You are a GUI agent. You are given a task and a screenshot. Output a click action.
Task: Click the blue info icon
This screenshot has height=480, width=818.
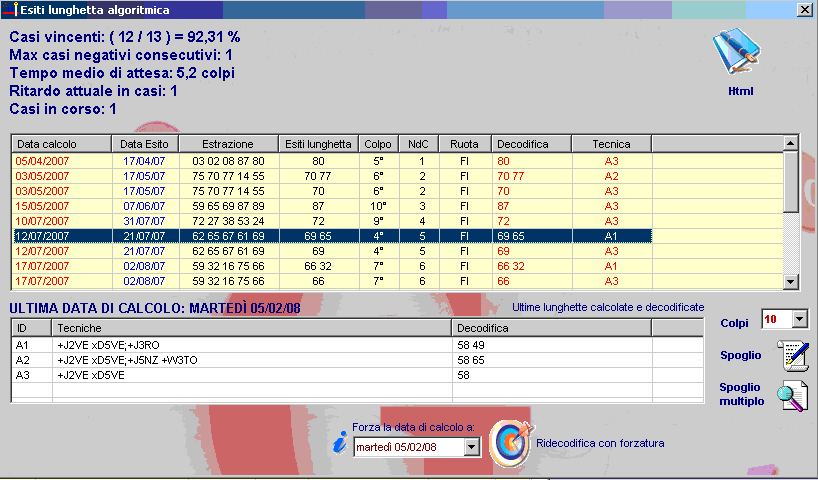pos(340,442)
